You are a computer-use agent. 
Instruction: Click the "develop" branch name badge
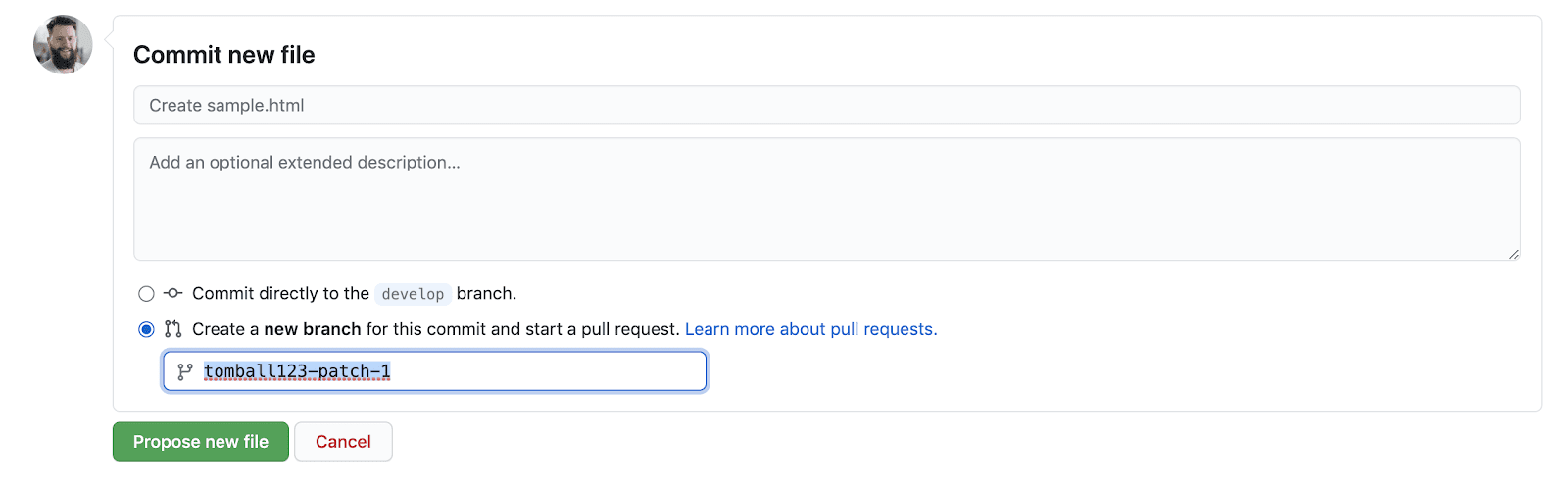point(413,294)
